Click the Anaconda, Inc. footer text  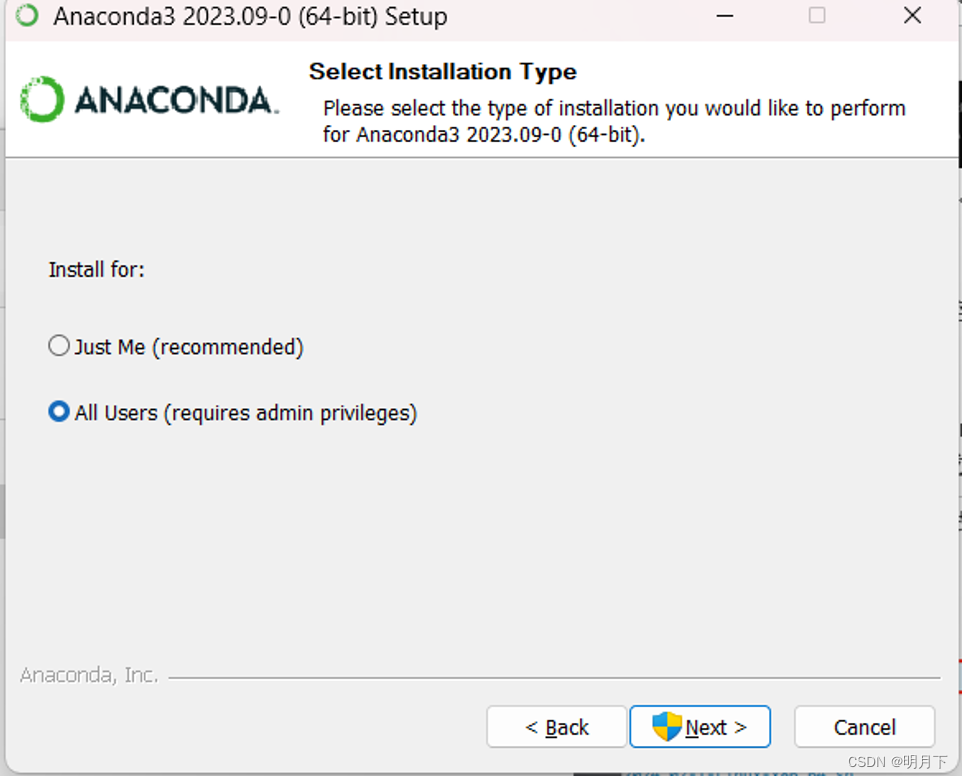click(88, 675)
